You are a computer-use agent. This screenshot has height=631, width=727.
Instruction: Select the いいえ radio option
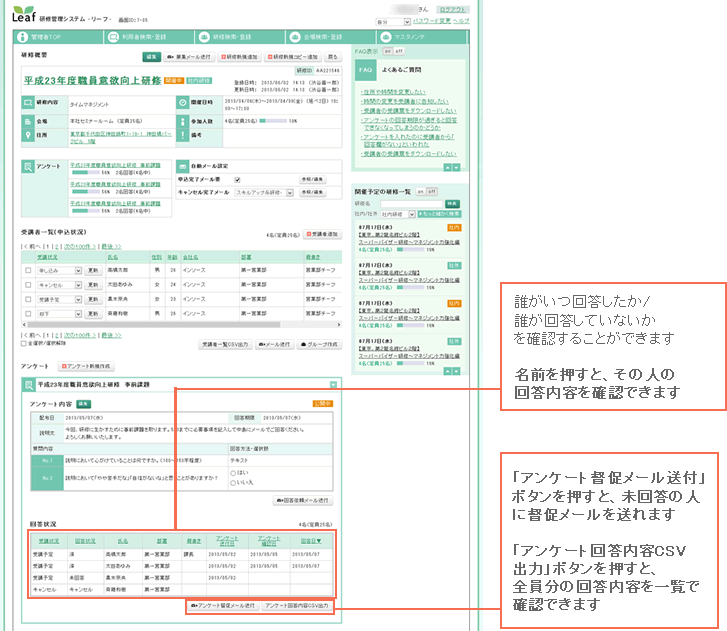point(233,483)
